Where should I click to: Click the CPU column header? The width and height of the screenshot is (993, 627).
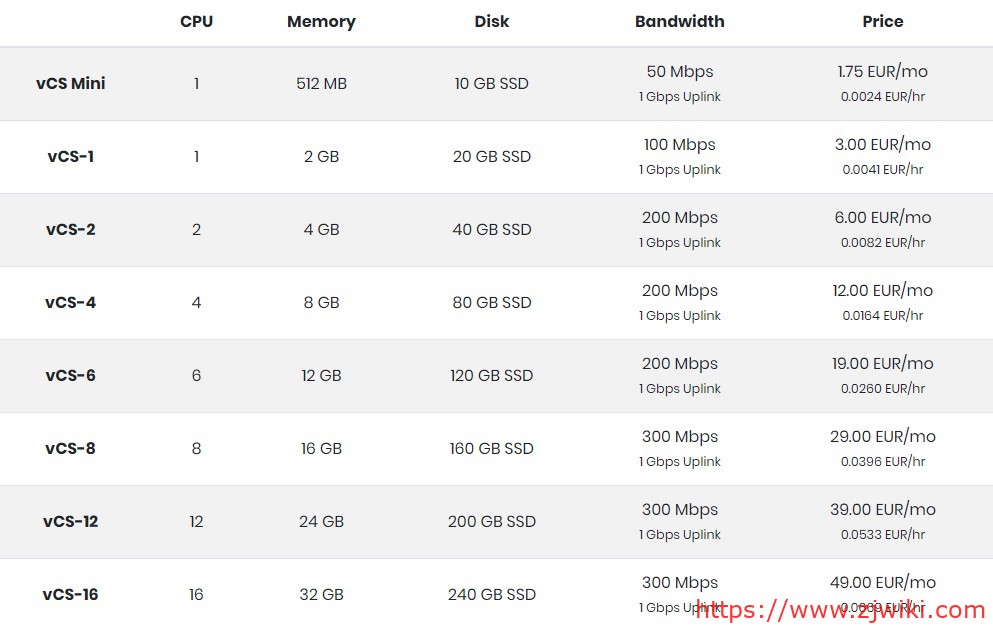pos(196,22)
